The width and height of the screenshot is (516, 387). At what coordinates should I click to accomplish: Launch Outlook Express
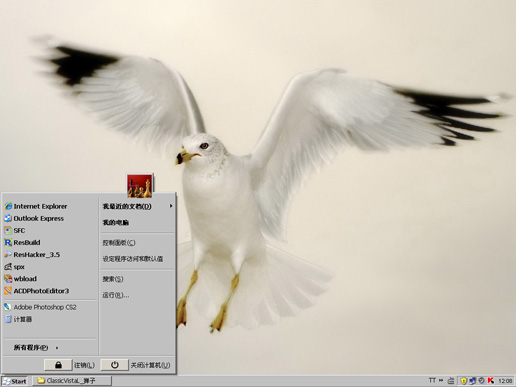[x=49, y=218]
